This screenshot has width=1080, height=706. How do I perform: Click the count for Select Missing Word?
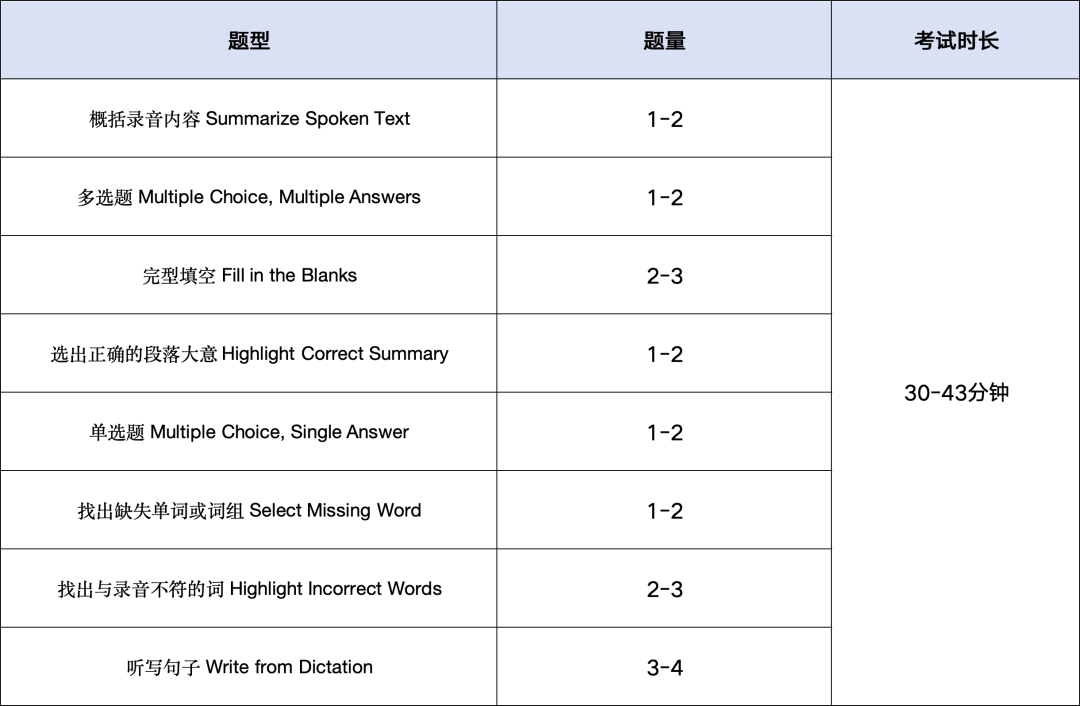(x=664, y=510)
